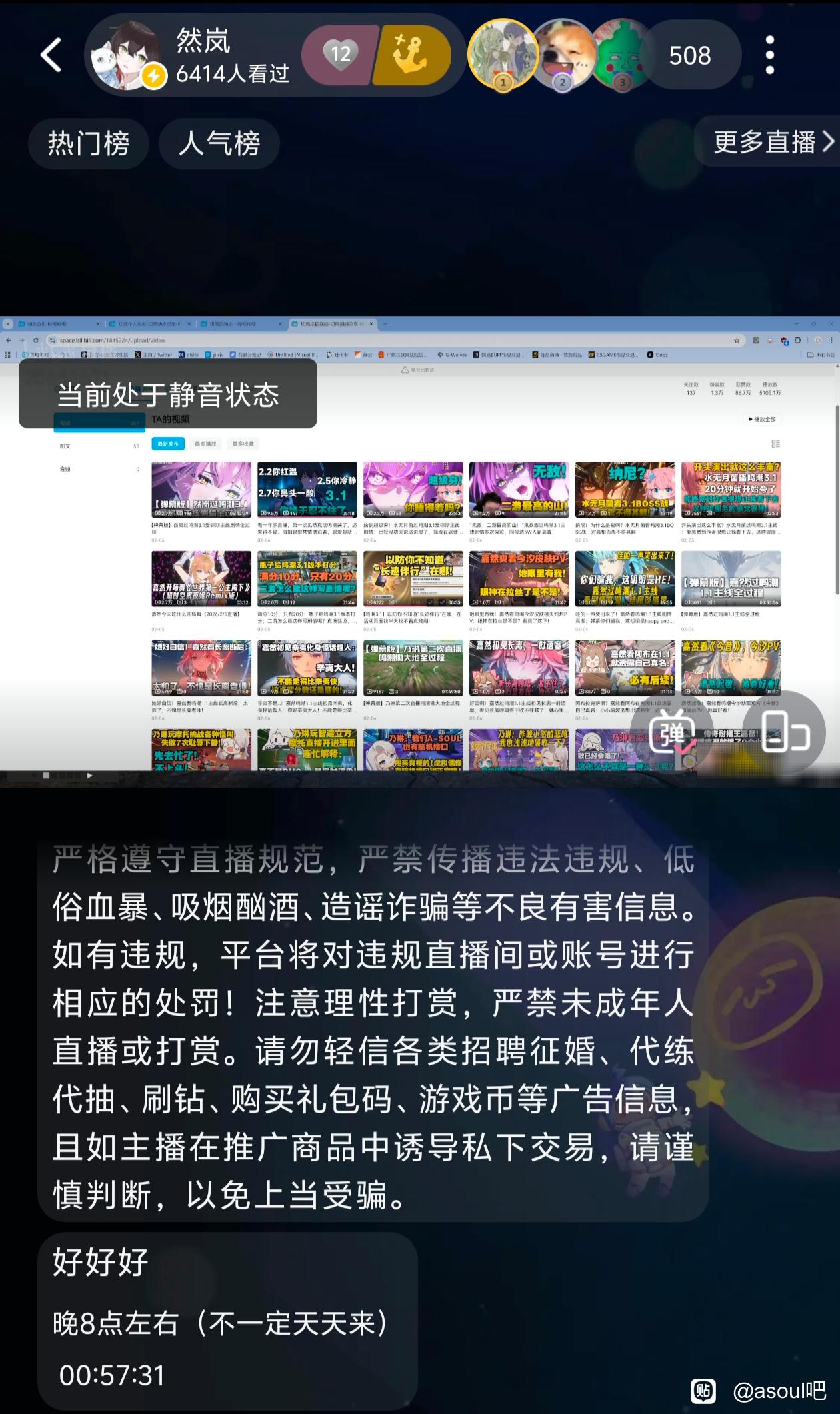Image resolution: width=840 pixels, height=1414 pixels.
Task: Click the 播放全部 play all button in stream
Action: (x=762, y=420)
